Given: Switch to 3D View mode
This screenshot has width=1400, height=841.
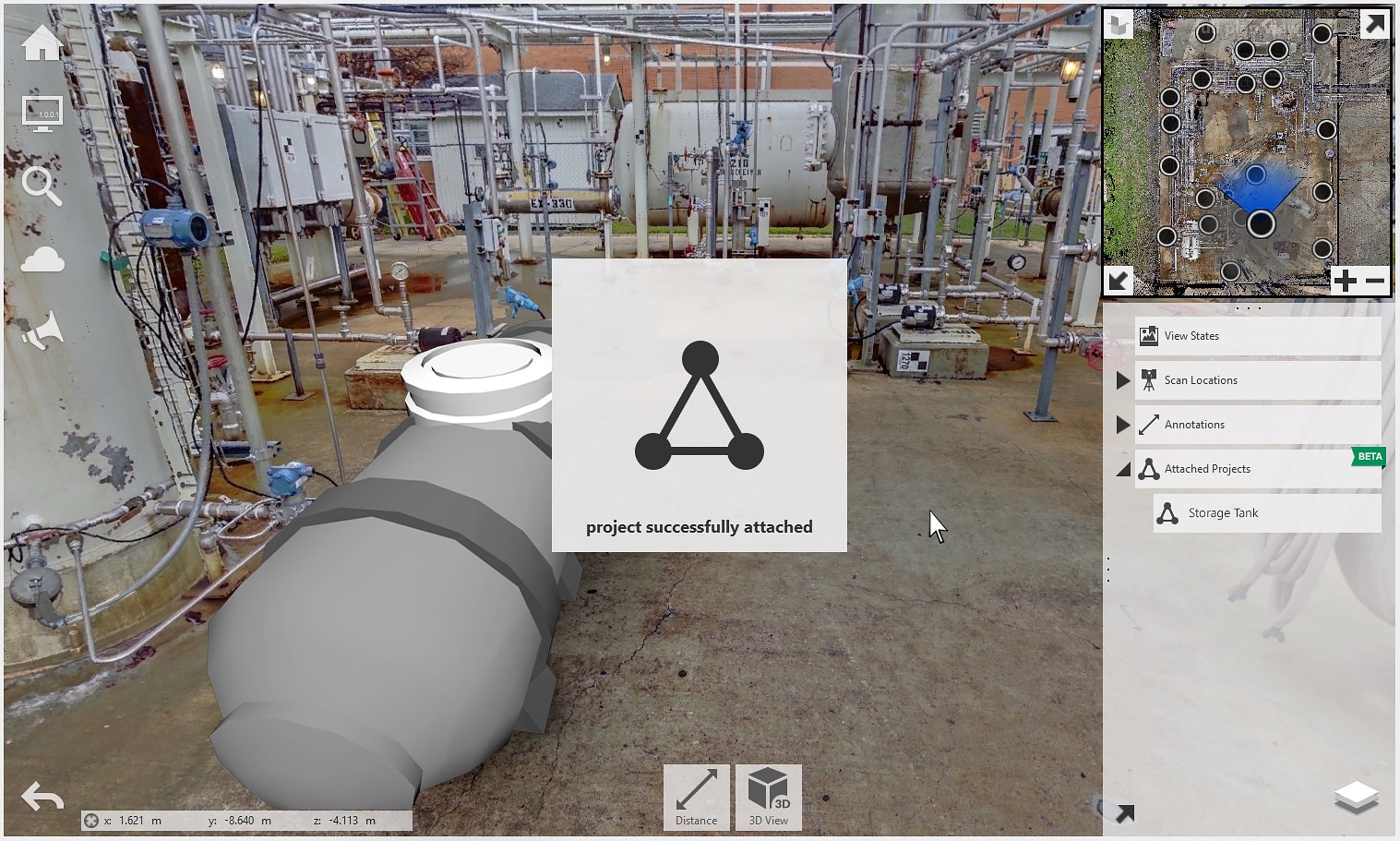Looking at the screenshot, I should pyautogui.click(x=768, y=796).
